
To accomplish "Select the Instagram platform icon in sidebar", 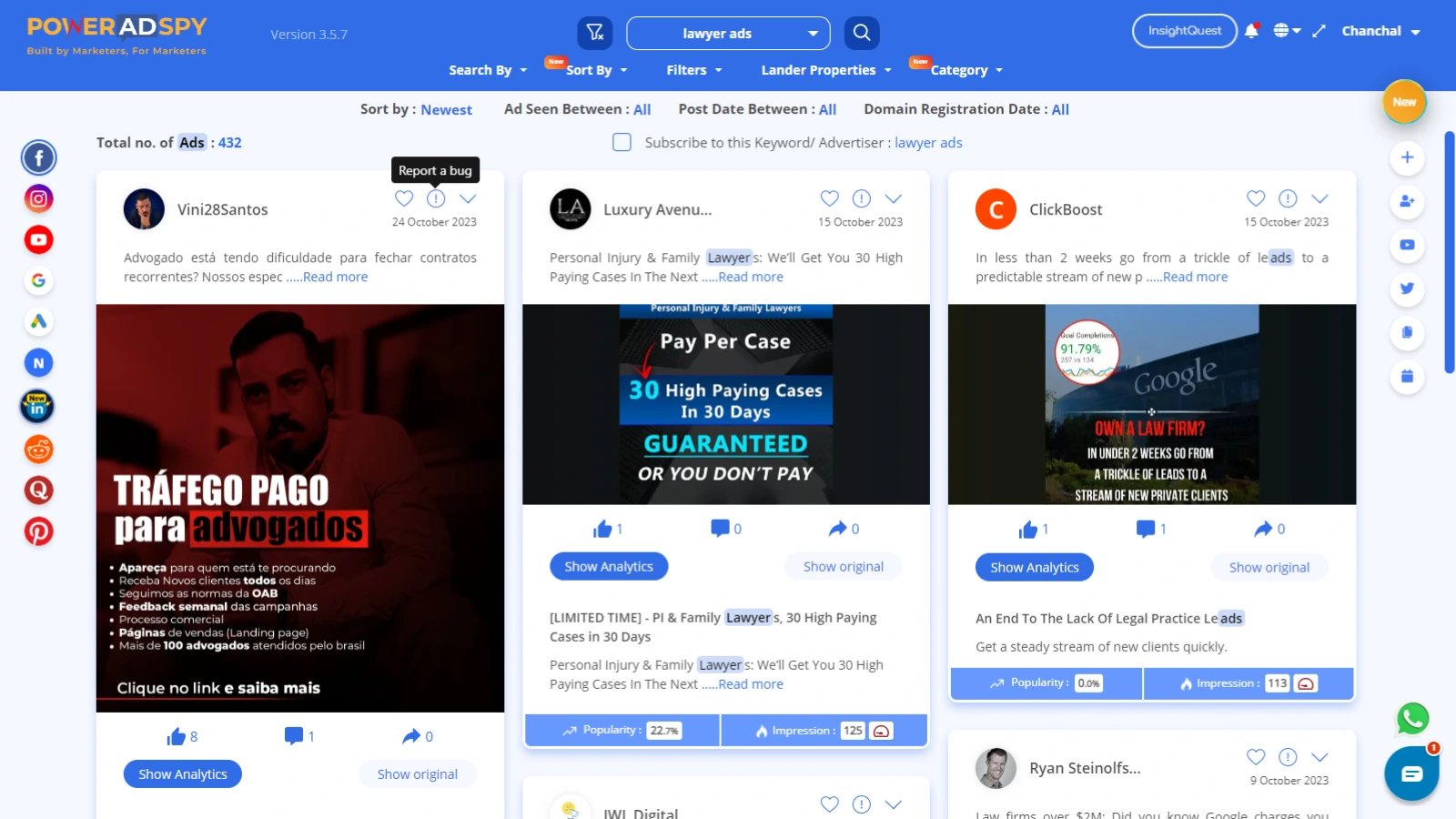I will 38,198.
